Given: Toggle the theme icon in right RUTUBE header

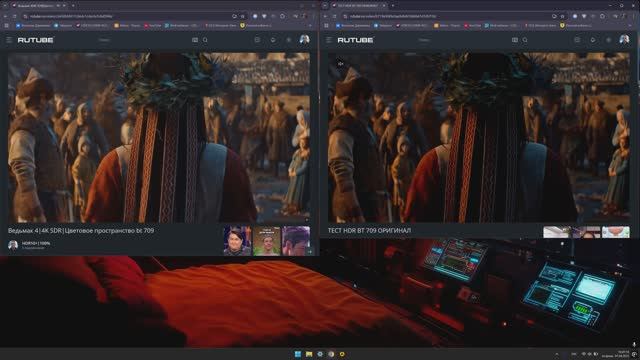Looking at the screenshot, I should pyautogui.click(x=609, y=40).
